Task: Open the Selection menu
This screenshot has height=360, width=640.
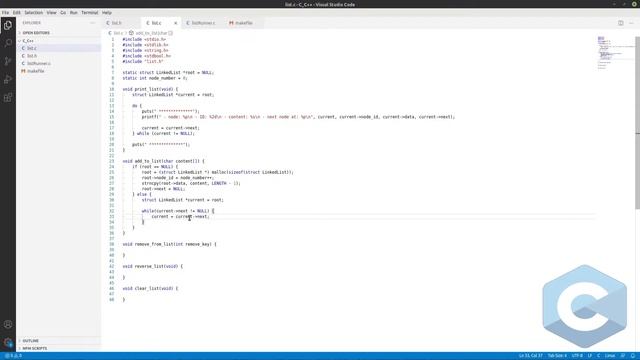Action: pyautogui.click(x=33, y=13)
